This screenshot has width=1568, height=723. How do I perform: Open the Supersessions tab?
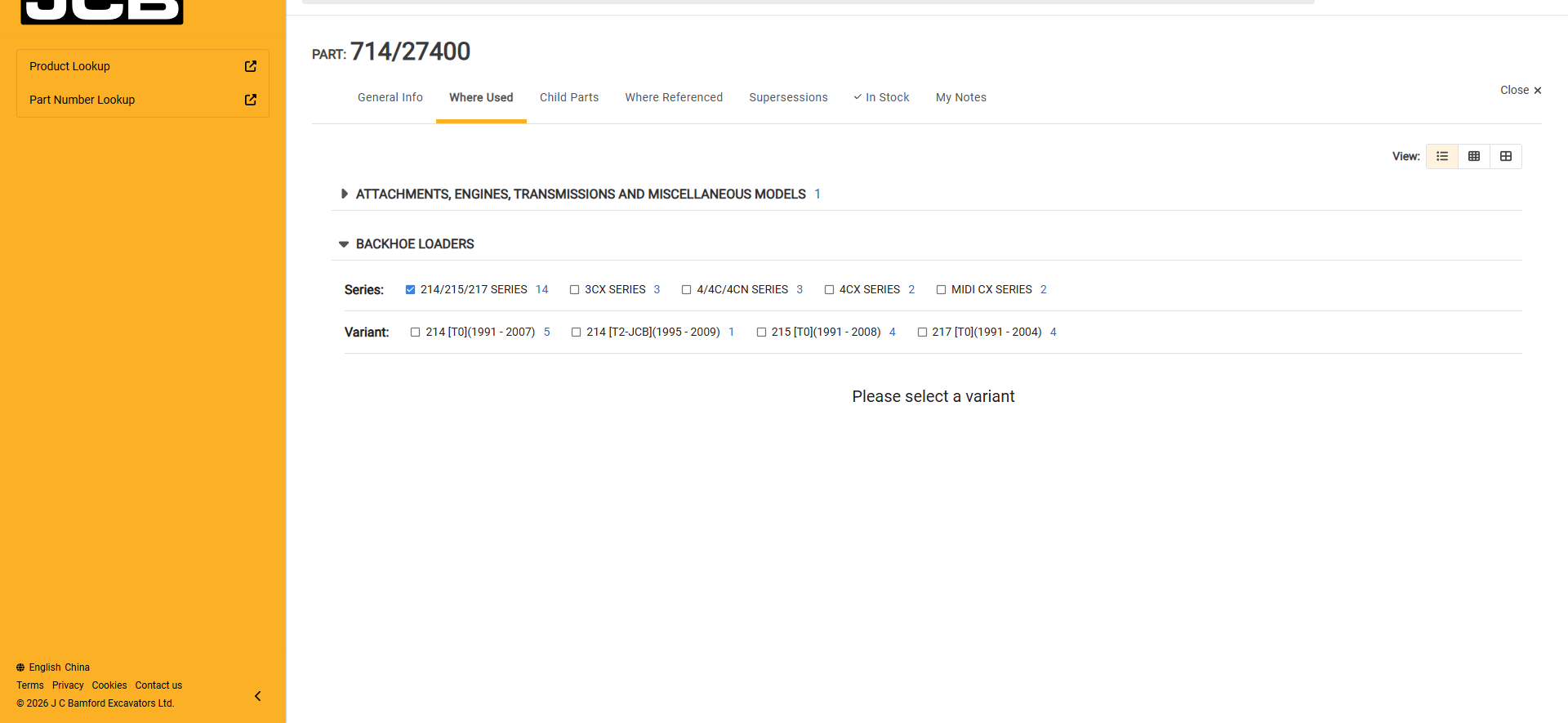coord(788,97)
